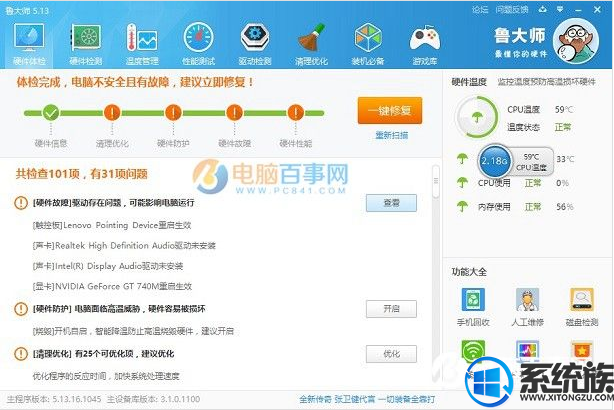
Task: Switch to the 硬件检测 hardware detection tab
Action: tap(85, 44)
